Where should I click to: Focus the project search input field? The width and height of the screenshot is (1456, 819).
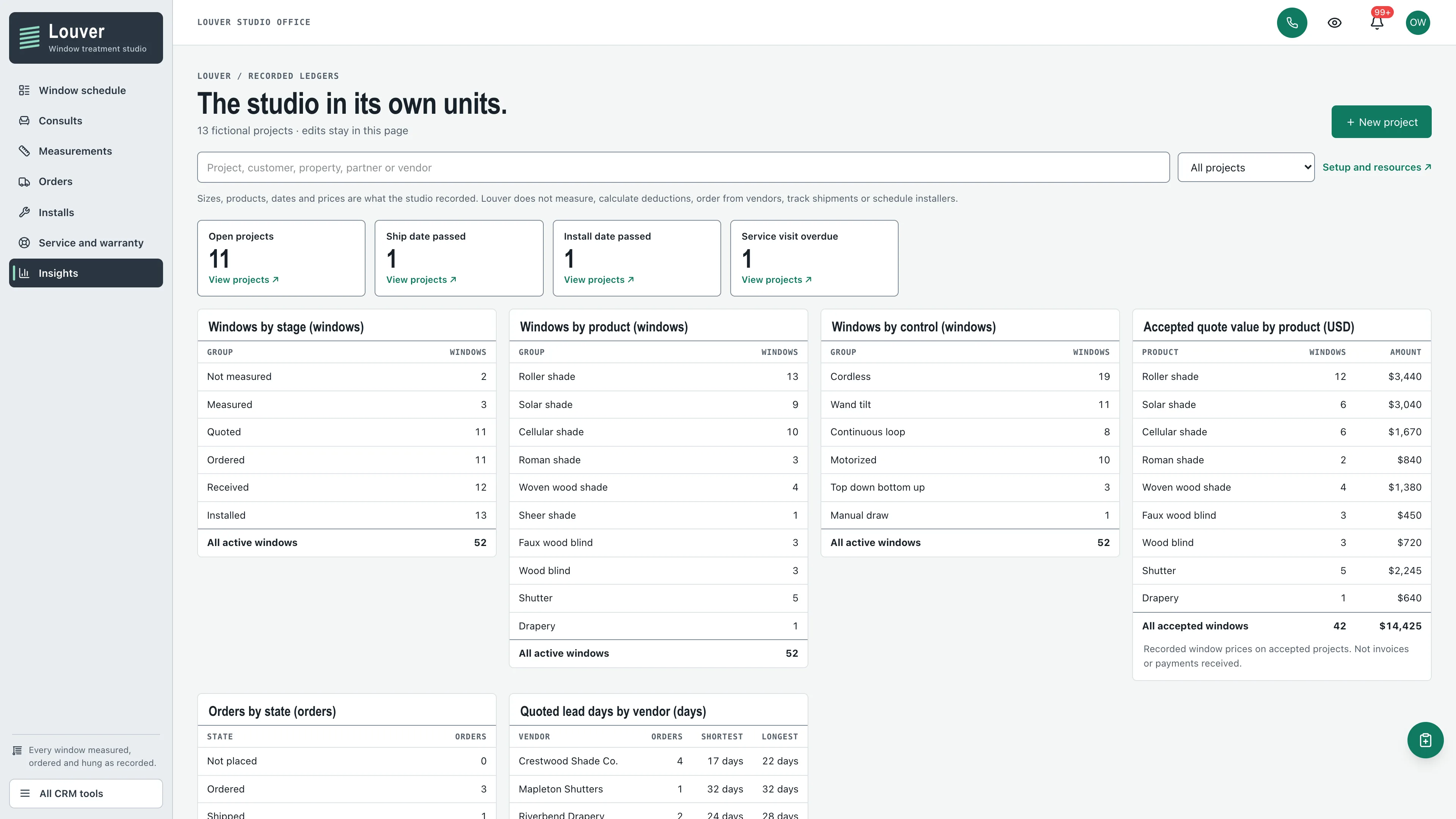pos(683,167)
